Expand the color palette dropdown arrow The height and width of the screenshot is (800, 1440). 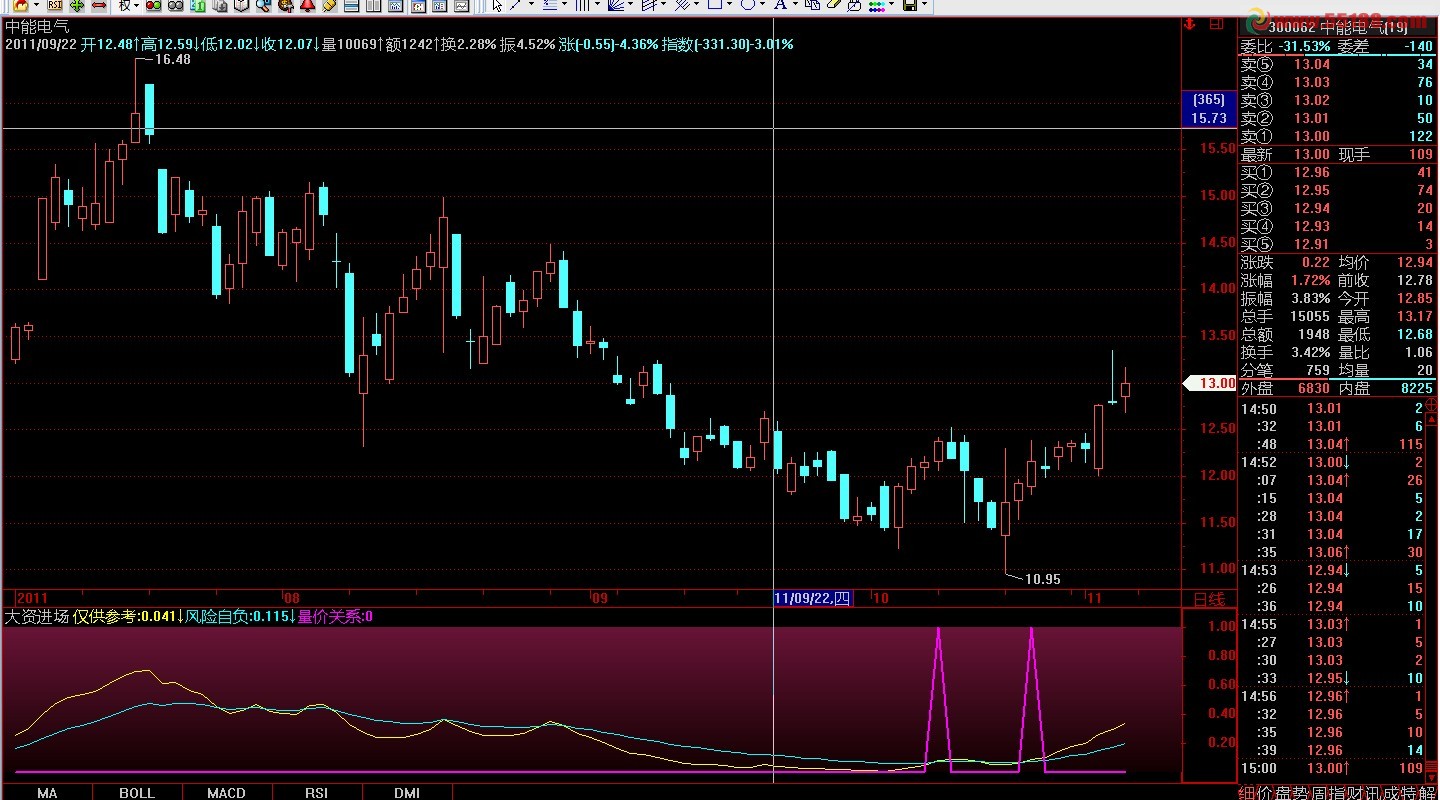tap(892, 5)
